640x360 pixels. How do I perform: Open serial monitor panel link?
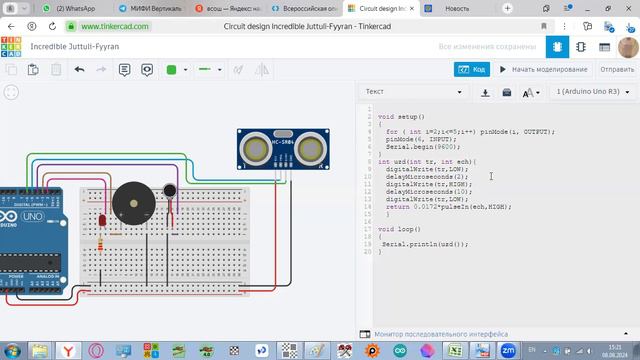(441, 334)
